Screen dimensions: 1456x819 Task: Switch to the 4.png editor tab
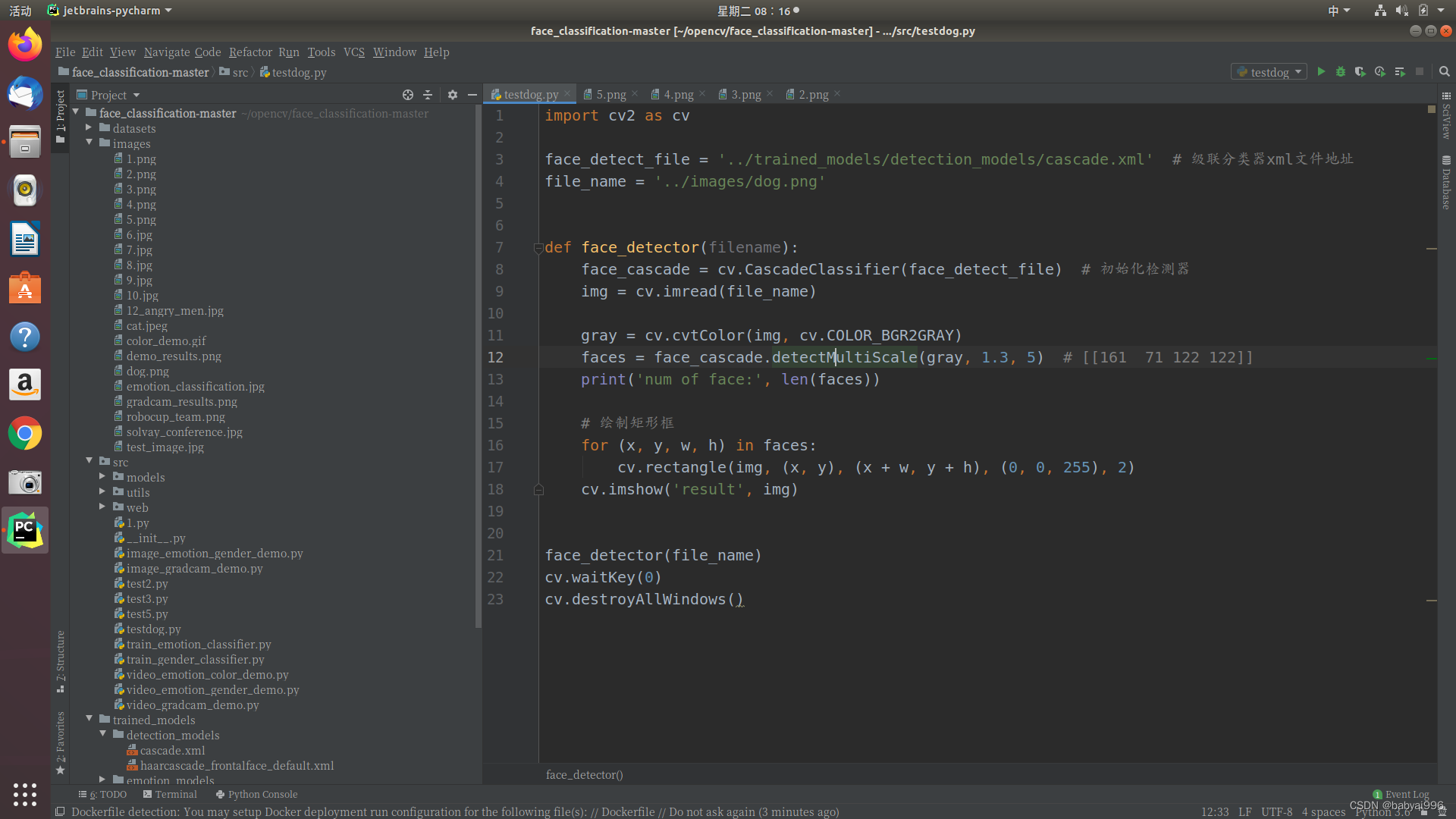point(678,94)
